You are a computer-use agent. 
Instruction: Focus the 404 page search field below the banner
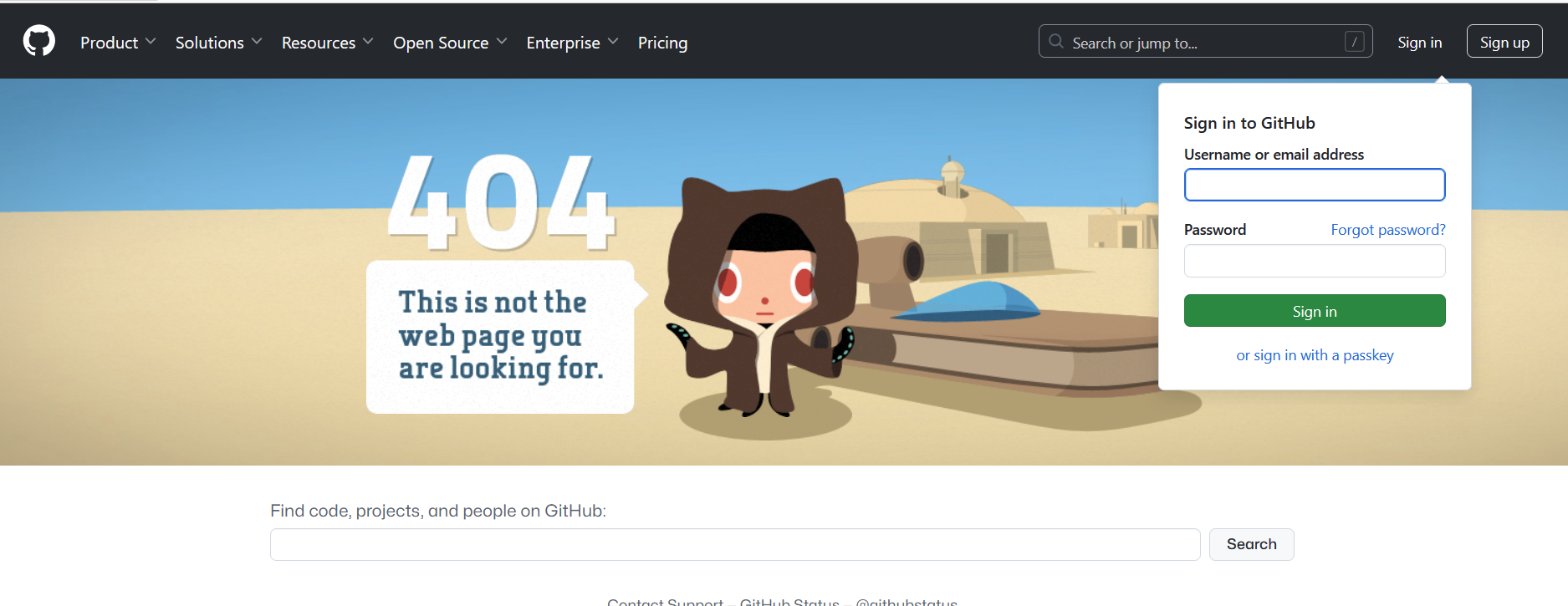(735, 544)
